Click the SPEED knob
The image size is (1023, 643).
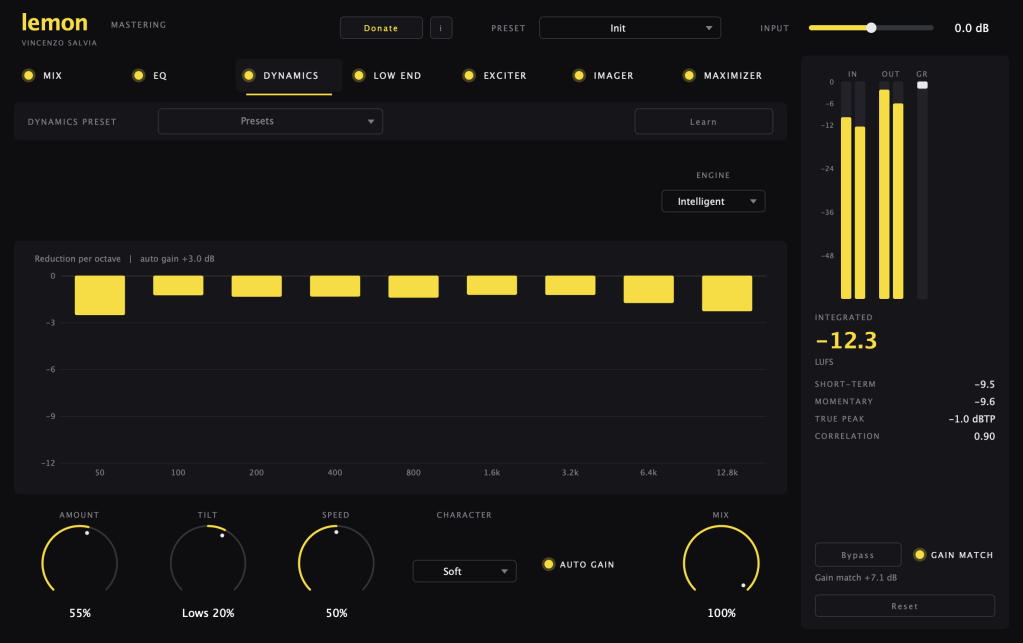(336, 563)
